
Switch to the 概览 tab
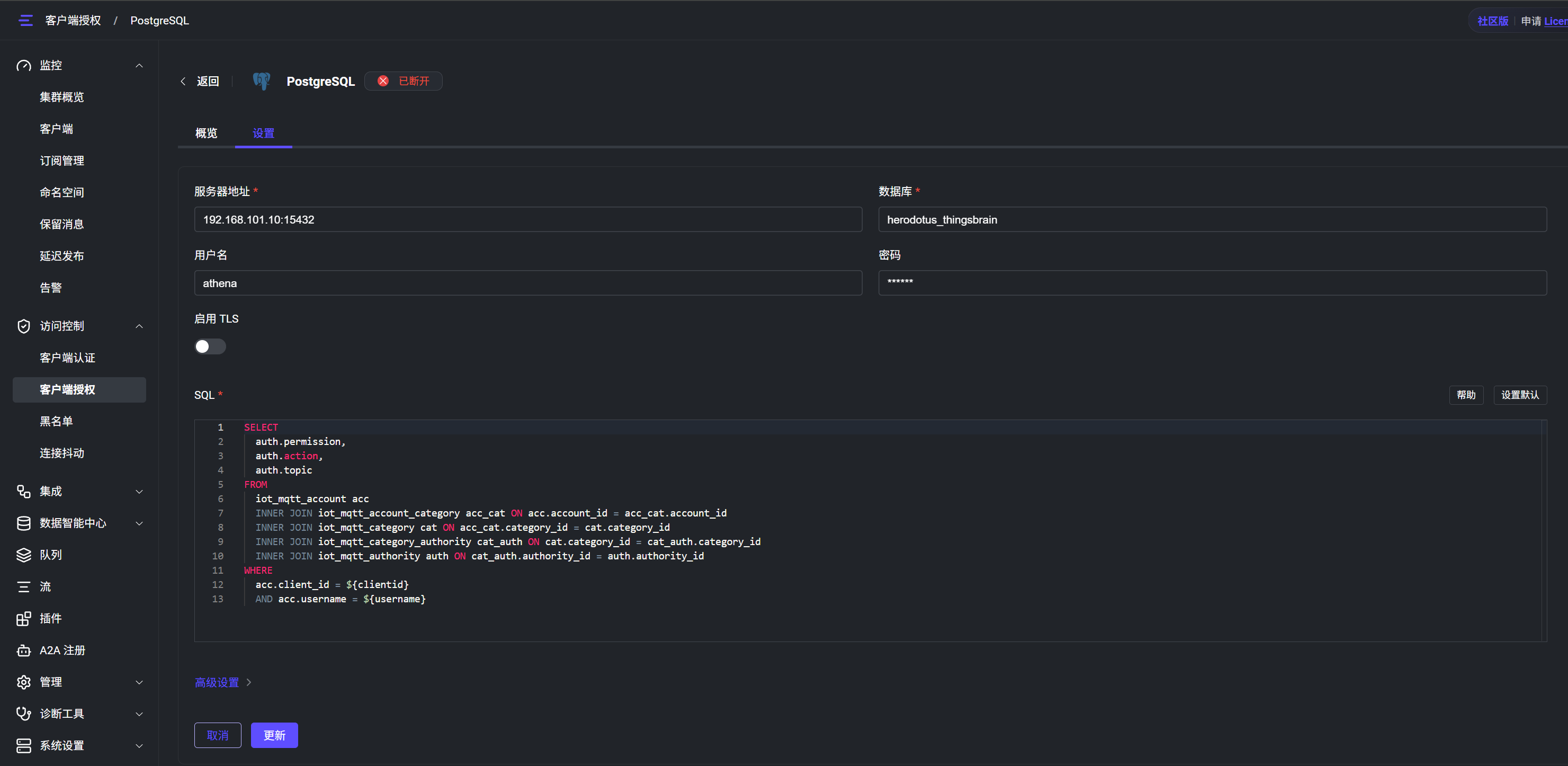pyautogui.click(x=207, y=133)
